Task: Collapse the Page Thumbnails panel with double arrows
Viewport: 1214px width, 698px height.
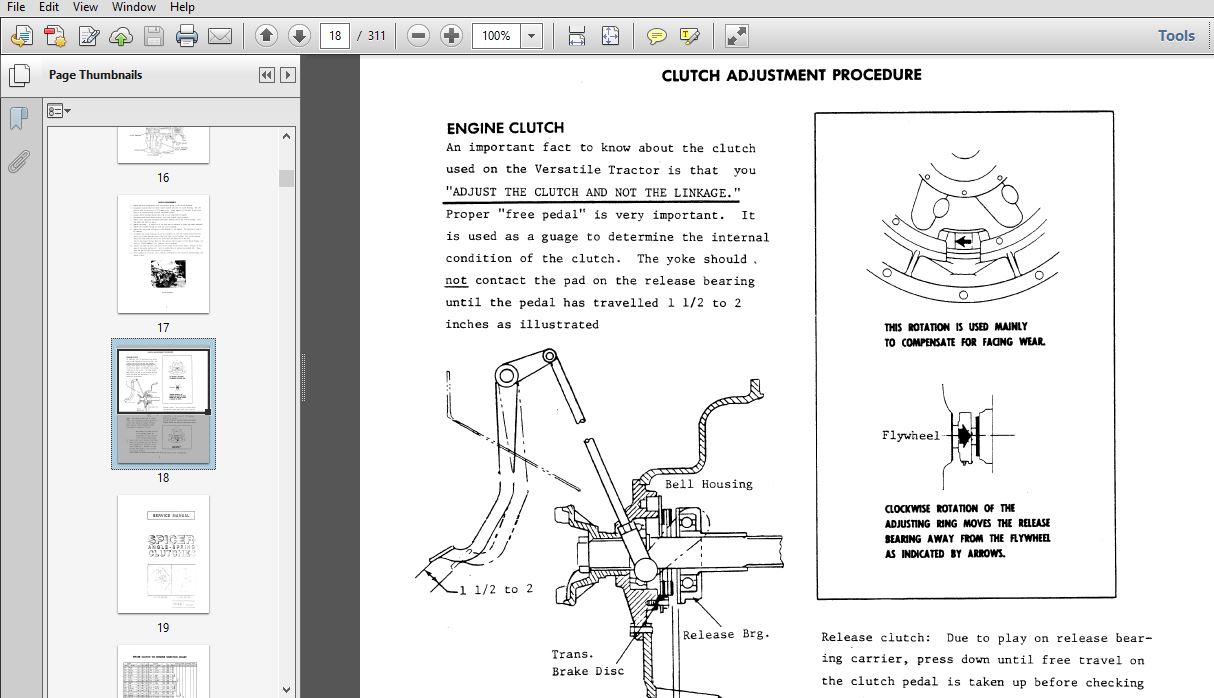Action: (266, 75)
